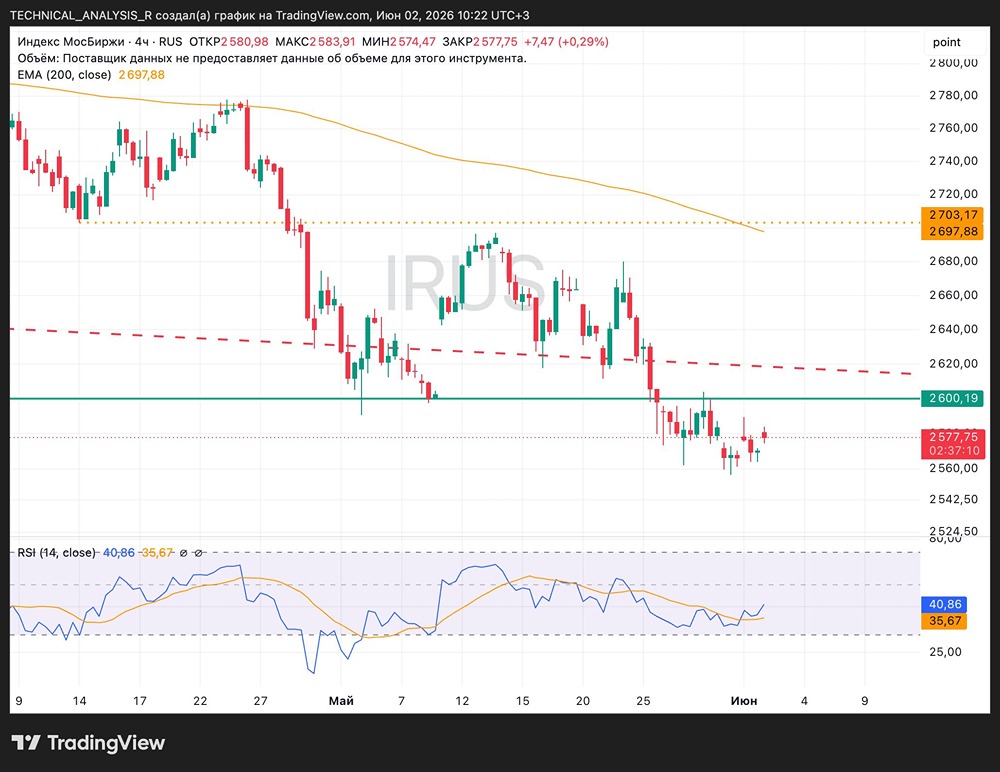Click the RSI average value 35,67 in legend
This screenshot has height=772, width=1000.
tap(157, 553)
